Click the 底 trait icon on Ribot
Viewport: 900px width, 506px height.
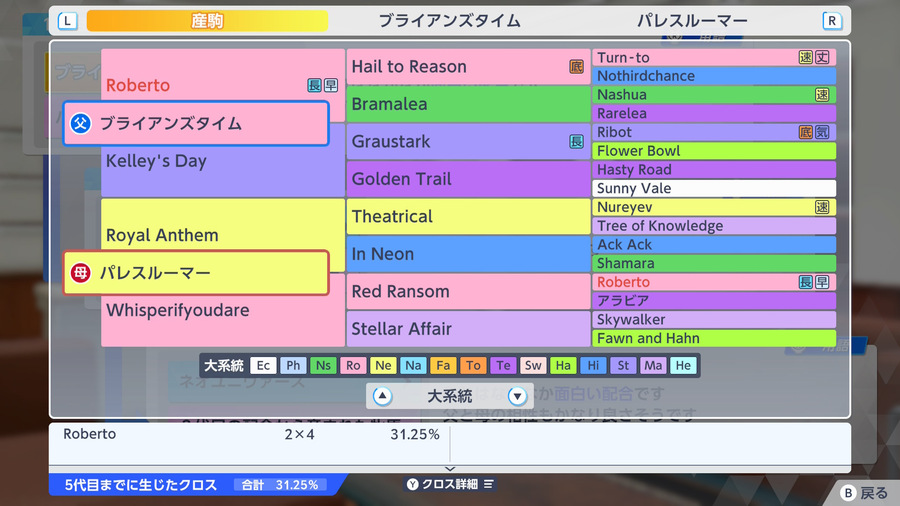click(806, 132)
